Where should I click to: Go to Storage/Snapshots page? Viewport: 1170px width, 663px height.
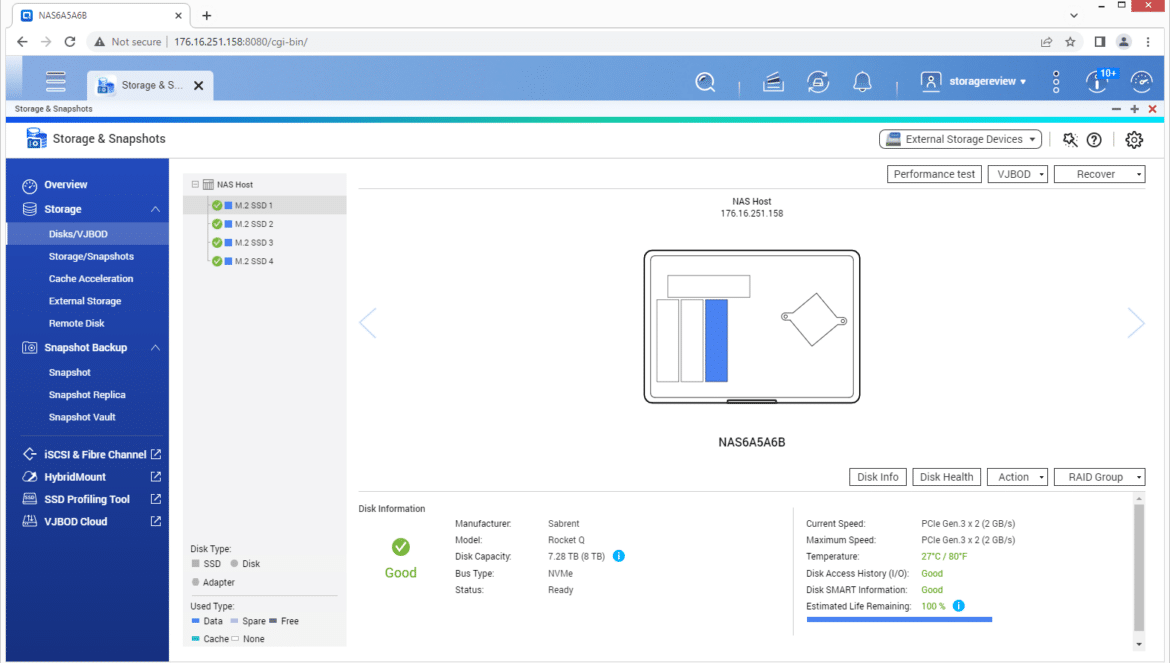click(x=91, y=257)
